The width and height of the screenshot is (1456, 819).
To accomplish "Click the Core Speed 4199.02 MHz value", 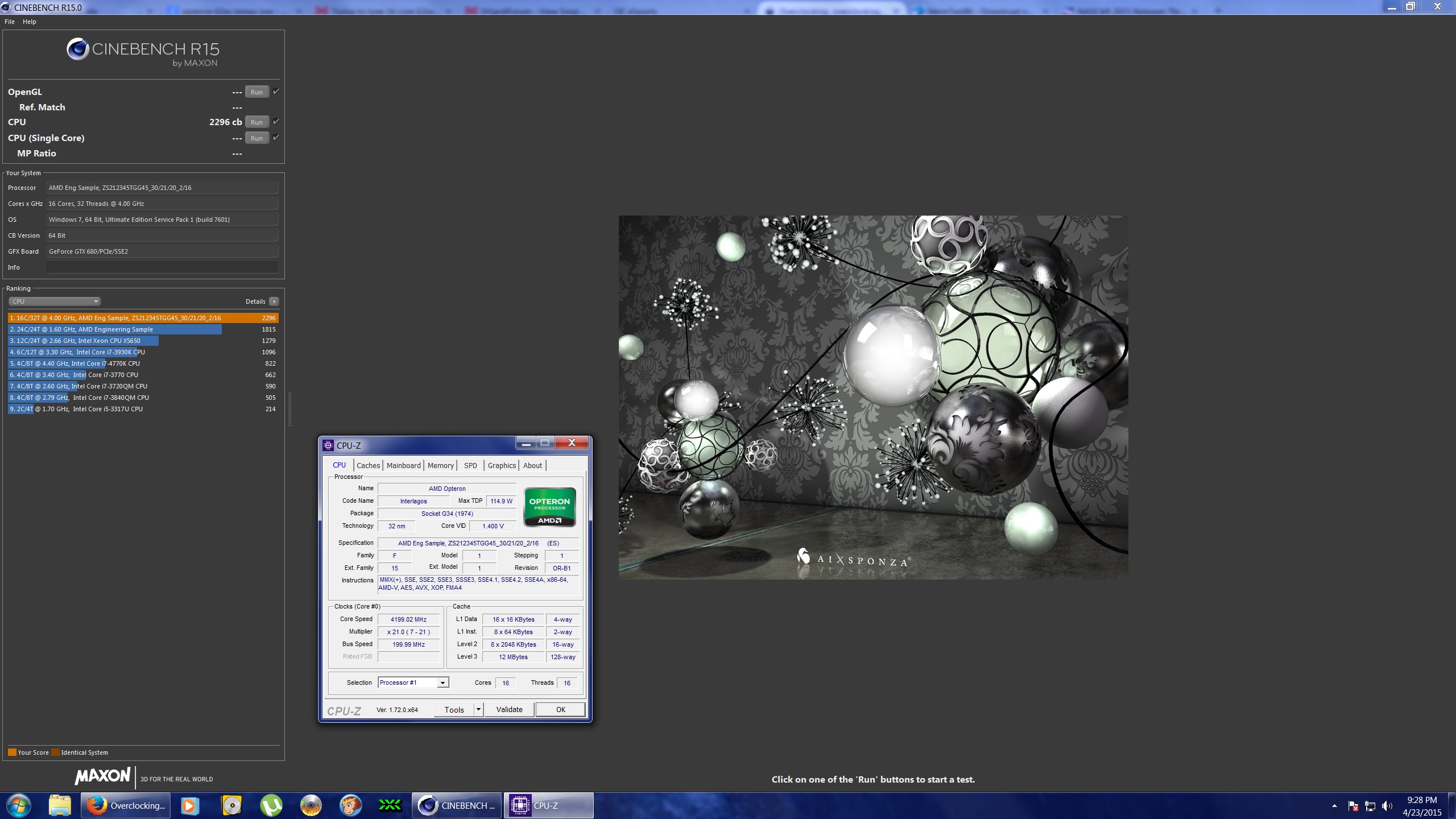I will [x=408, y=619].
